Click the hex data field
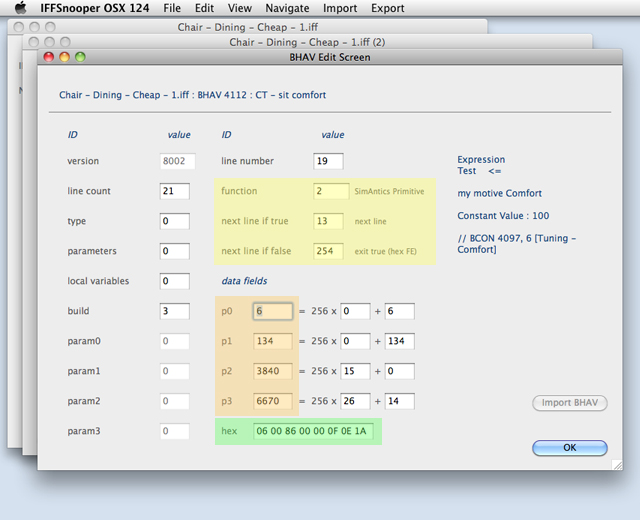Viewport: 640px width, 520px height. coord(312,432)
